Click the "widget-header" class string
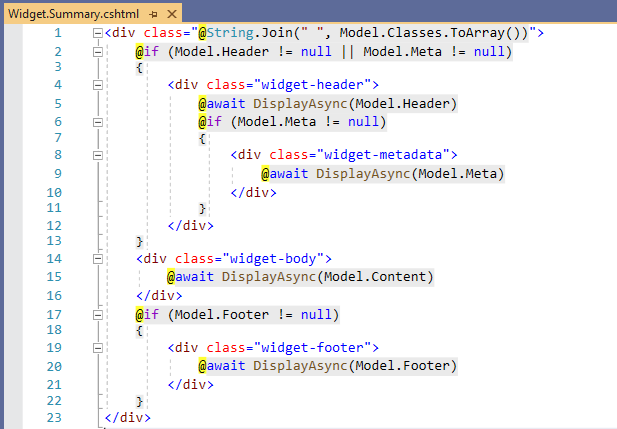The height and width of the screenshot is (429, 617). pos(312,85)
